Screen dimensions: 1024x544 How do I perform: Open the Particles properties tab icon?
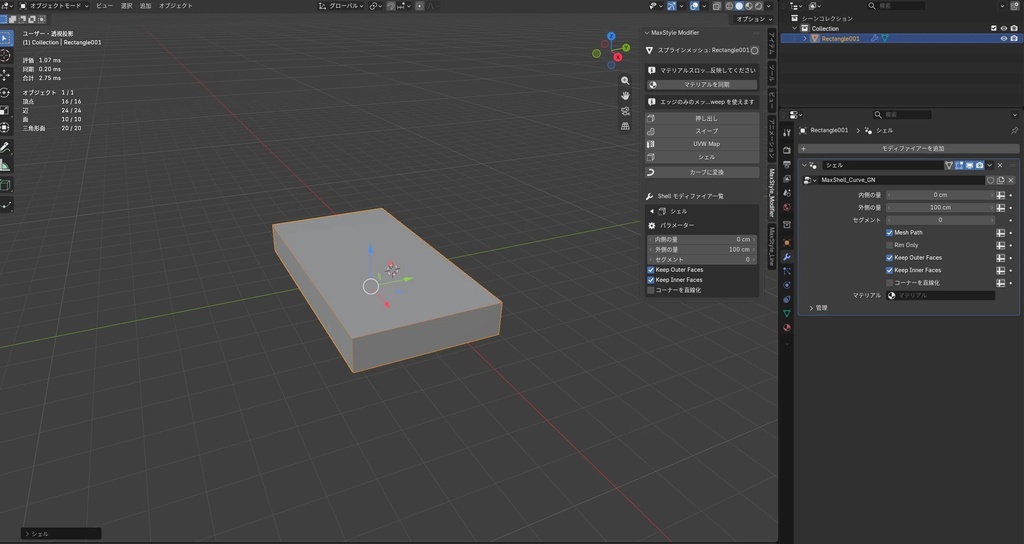pos(787,271)
